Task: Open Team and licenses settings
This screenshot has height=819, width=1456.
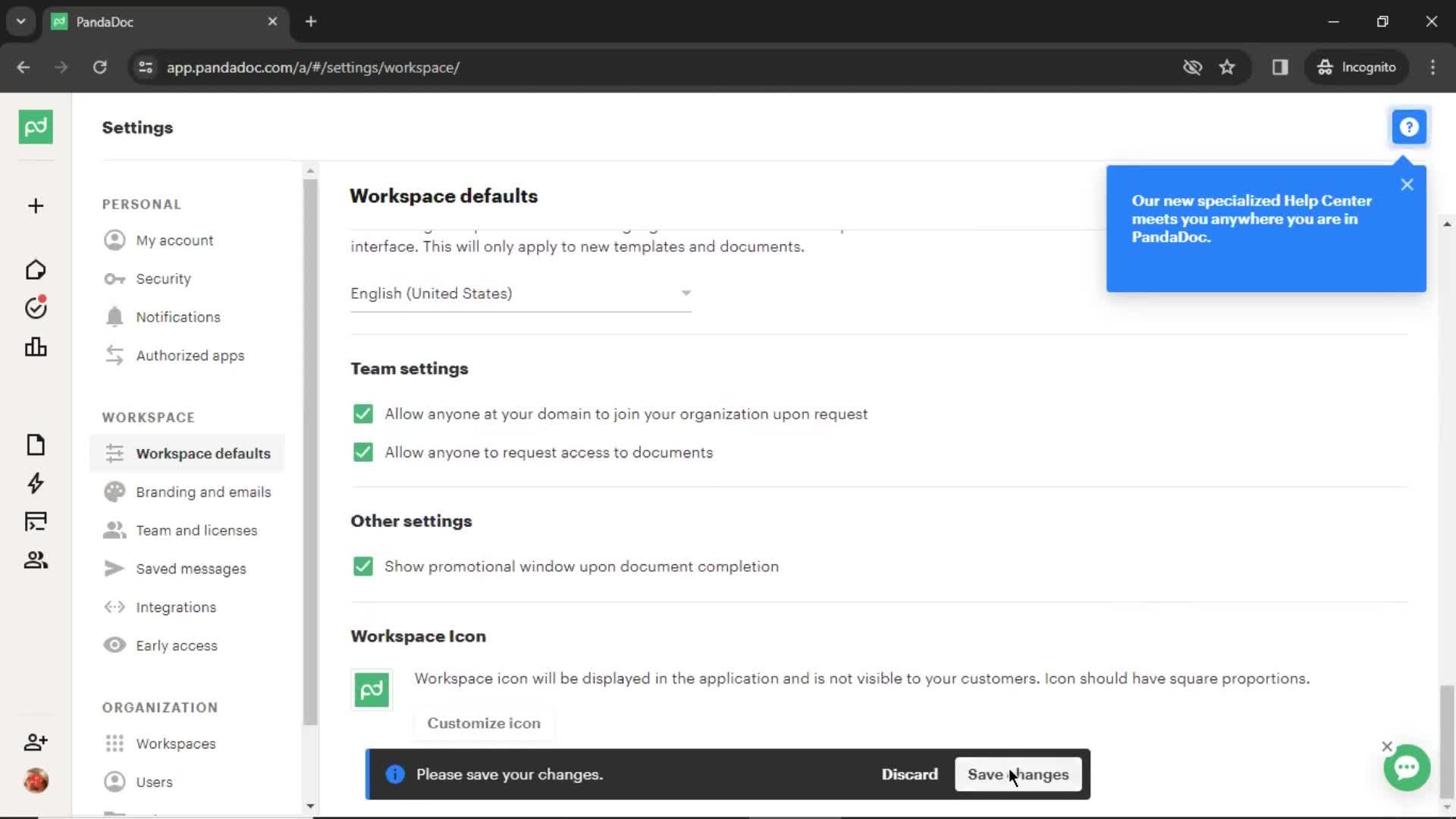Action: pyautogui.click(x=196, y=530)
